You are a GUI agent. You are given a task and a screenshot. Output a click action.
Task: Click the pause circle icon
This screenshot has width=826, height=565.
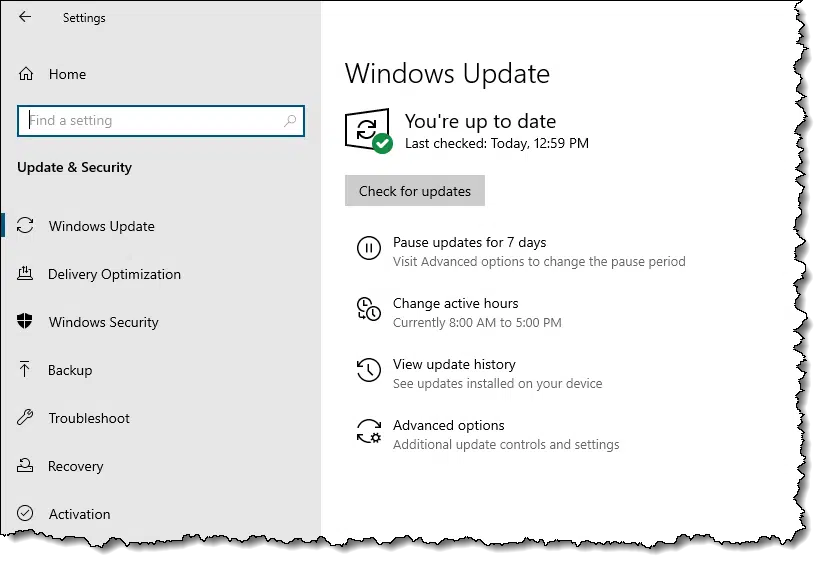pos(369,247)
